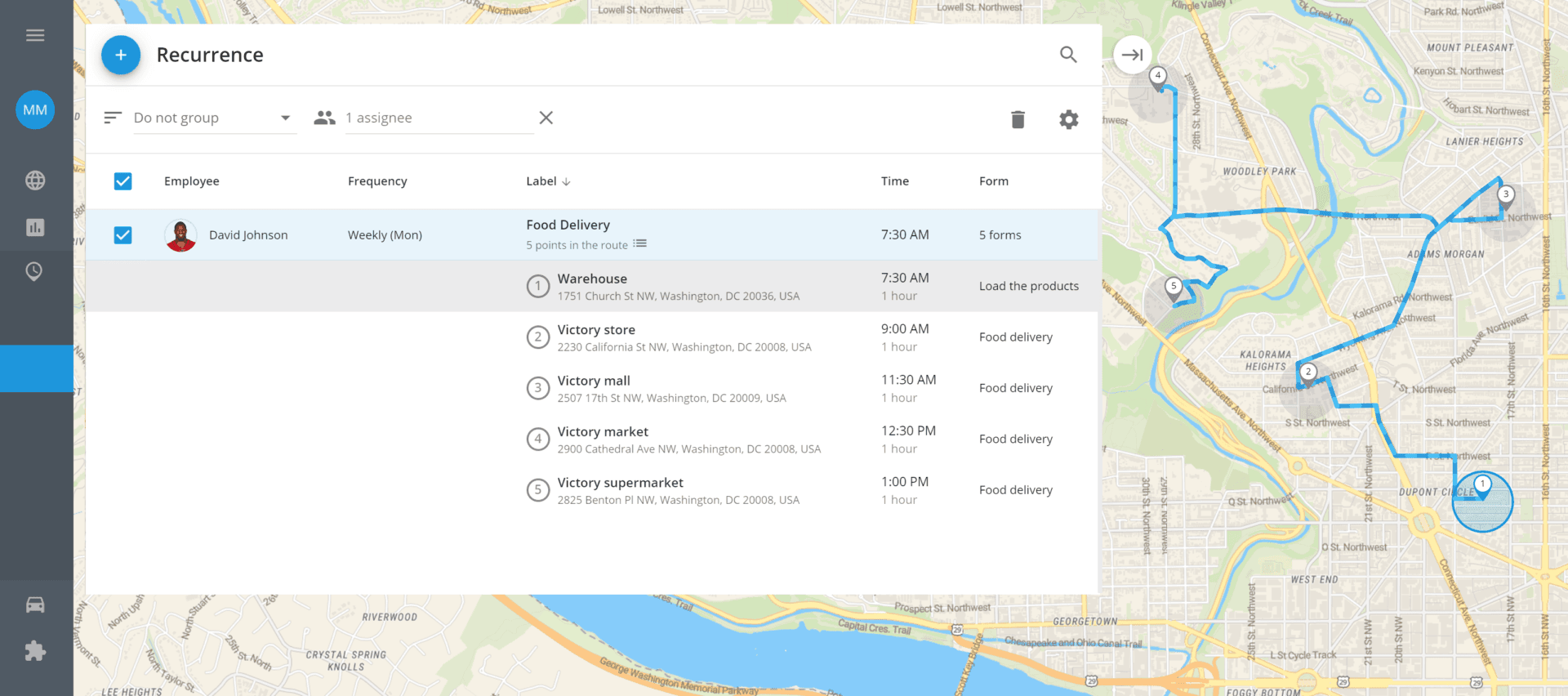This screenshot has width=1568, height=696.
Task: Open the puzzle piece integrations icon
Action: pos(35,651)
